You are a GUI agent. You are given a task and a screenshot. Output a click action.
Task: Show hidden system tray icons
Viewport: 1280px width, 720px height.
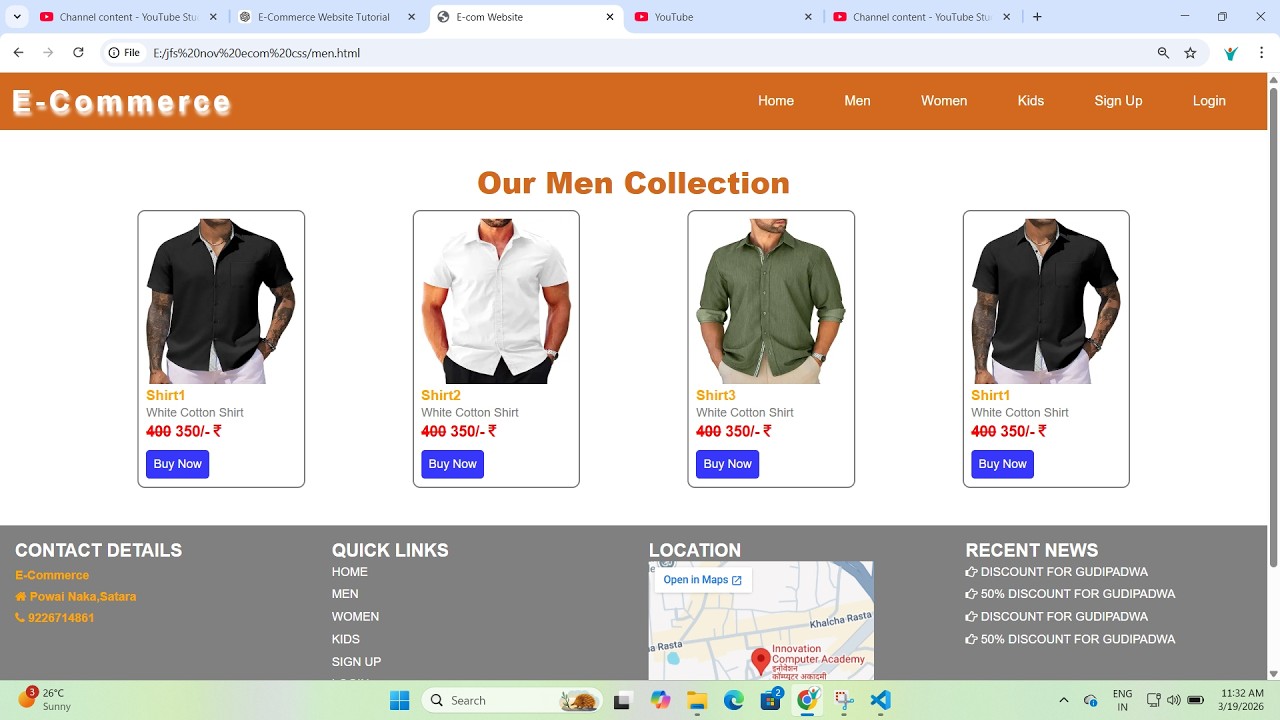click(1063, 700)
